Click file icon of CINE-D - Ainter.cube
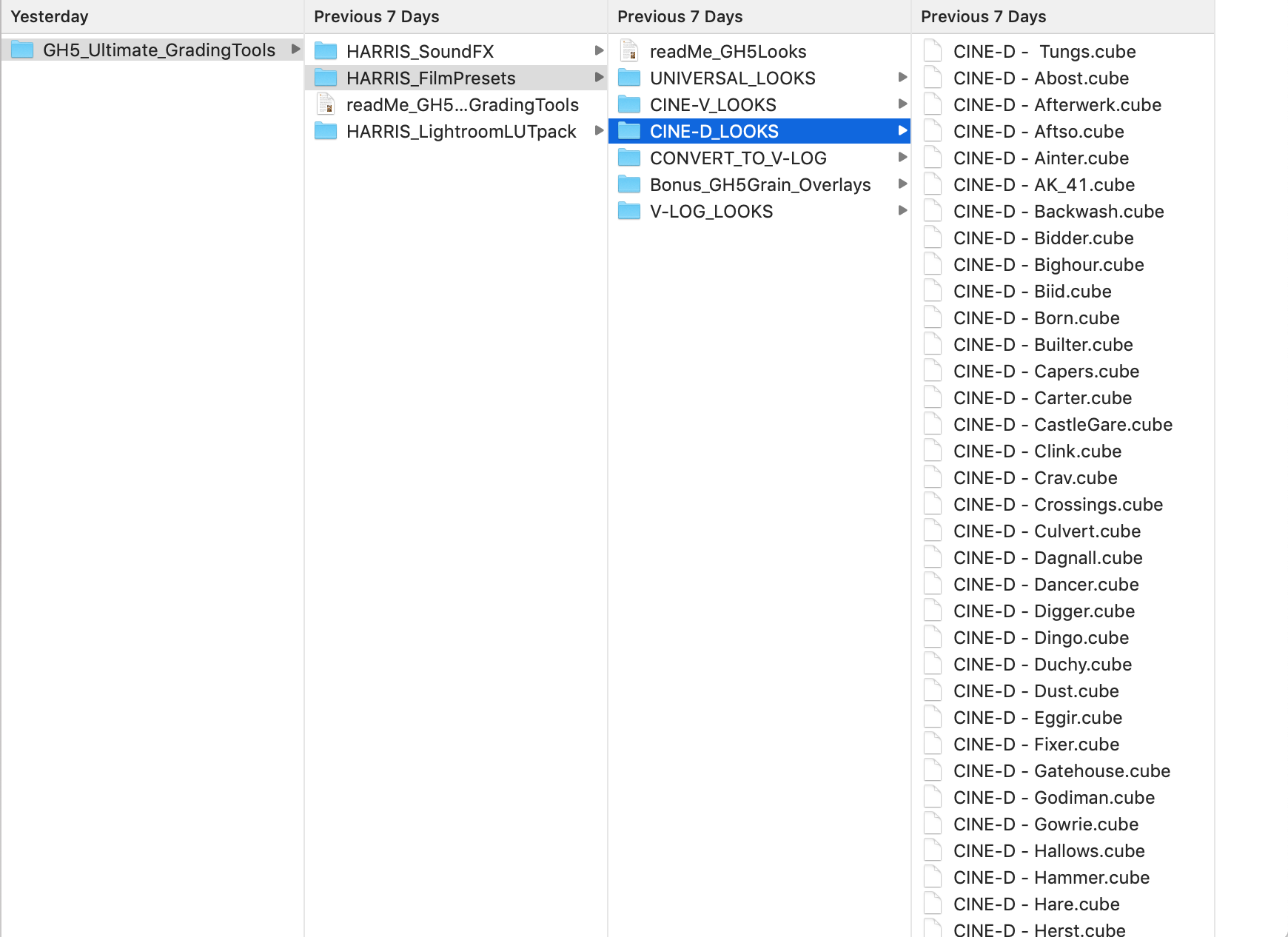The height and width of the screenshot is (937, 1288). 933,158
